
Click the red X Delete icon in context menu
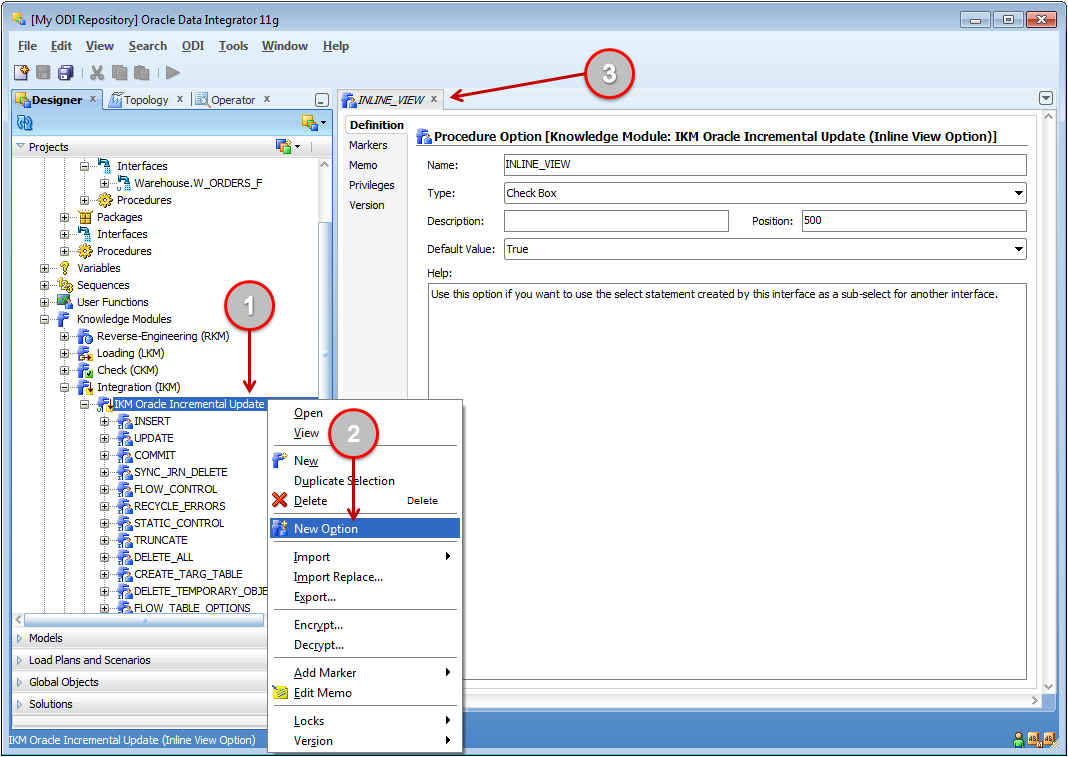[280, 500]
